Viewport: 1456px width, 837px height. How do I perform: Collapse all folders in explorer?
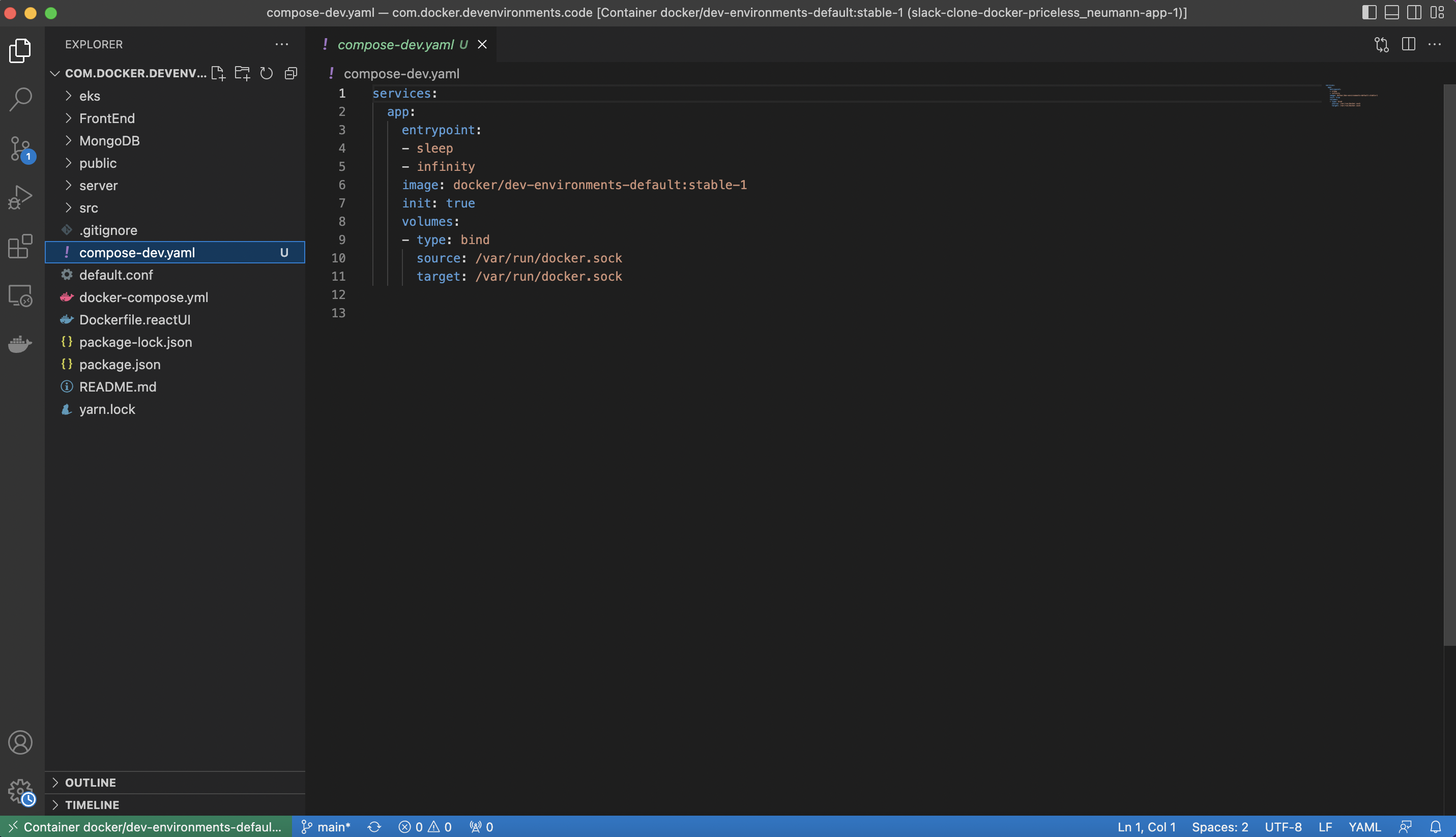click(x=291, y=74)
